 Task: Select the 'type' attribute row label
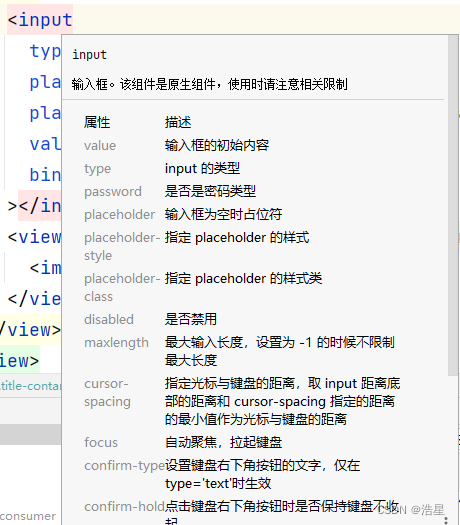pyautogui.click(x=97, y=169)
